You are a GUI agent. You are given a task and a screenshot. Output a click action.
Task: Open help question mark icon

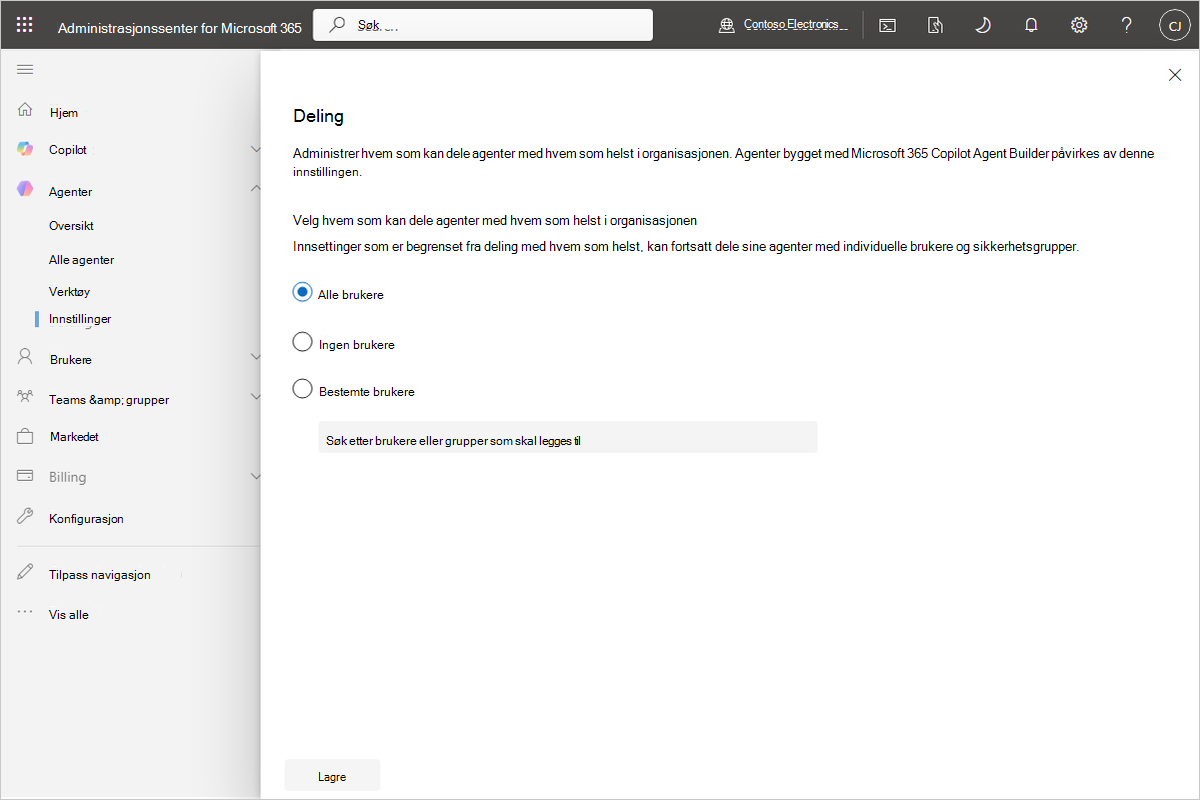click(x=1127, y=26)
